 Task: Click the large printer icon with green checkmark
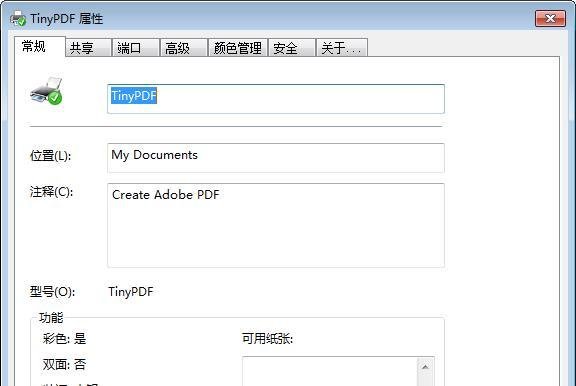[47, 91]
